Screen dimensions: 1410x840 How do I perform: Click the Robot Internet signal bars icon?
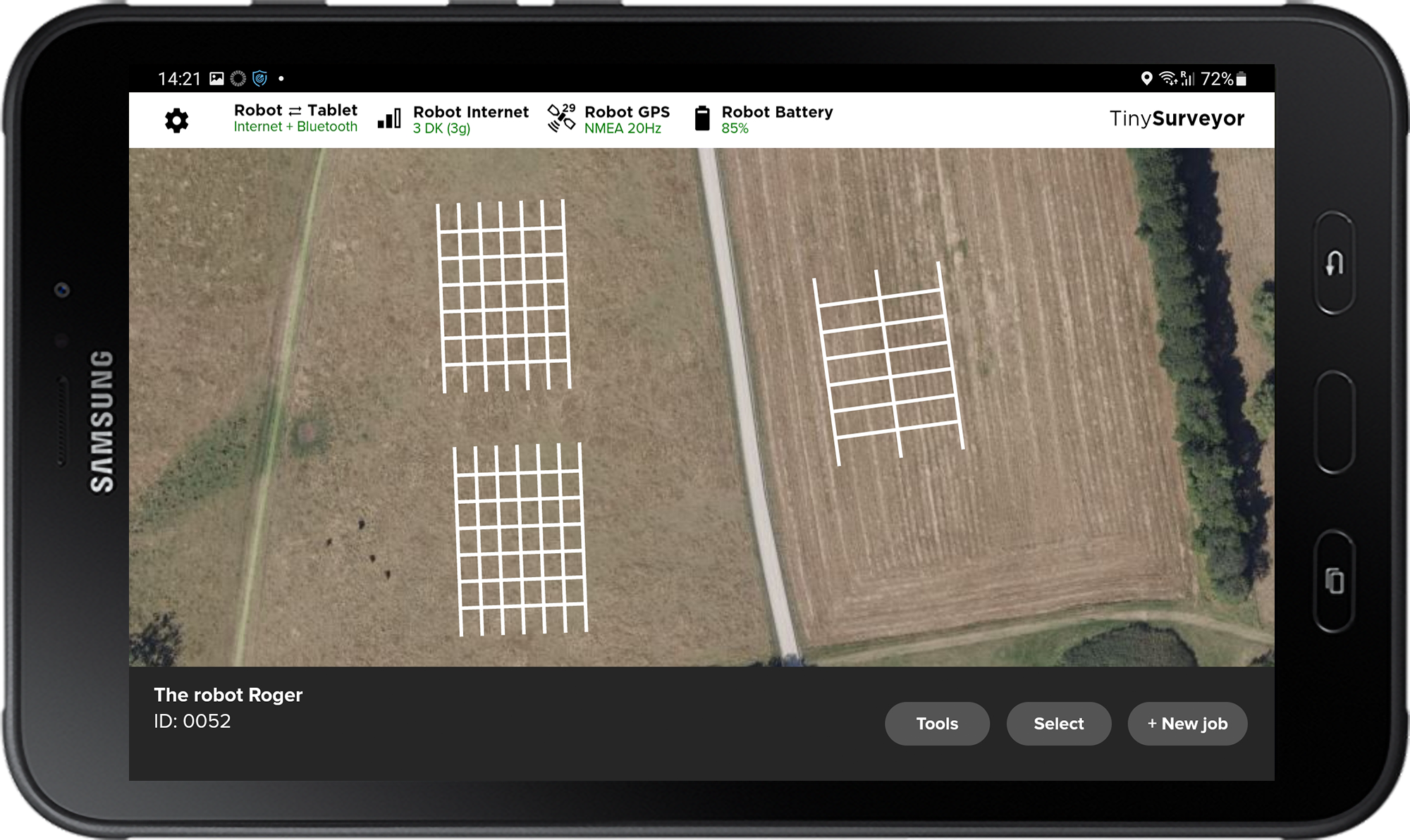[x=389, y=120]
